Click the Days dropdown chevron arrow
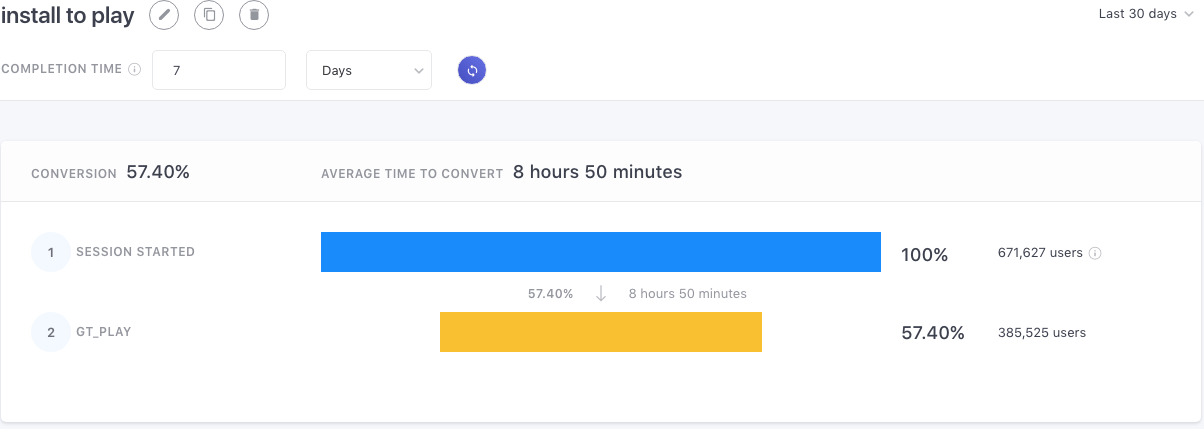 point(418,71)
